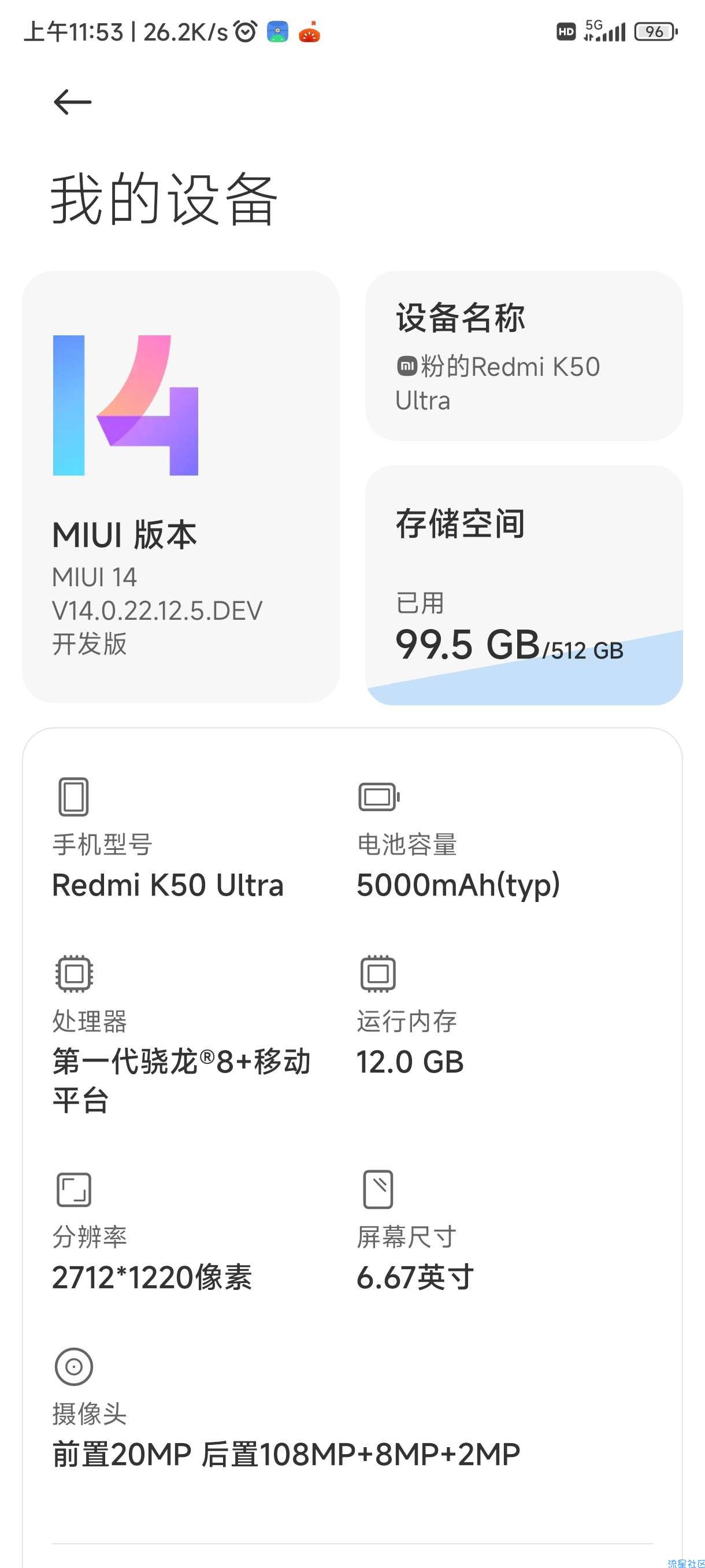This screenshot has height=1568, width=705.
Task: Tap the phone model icon
Action: coord(73,796)
